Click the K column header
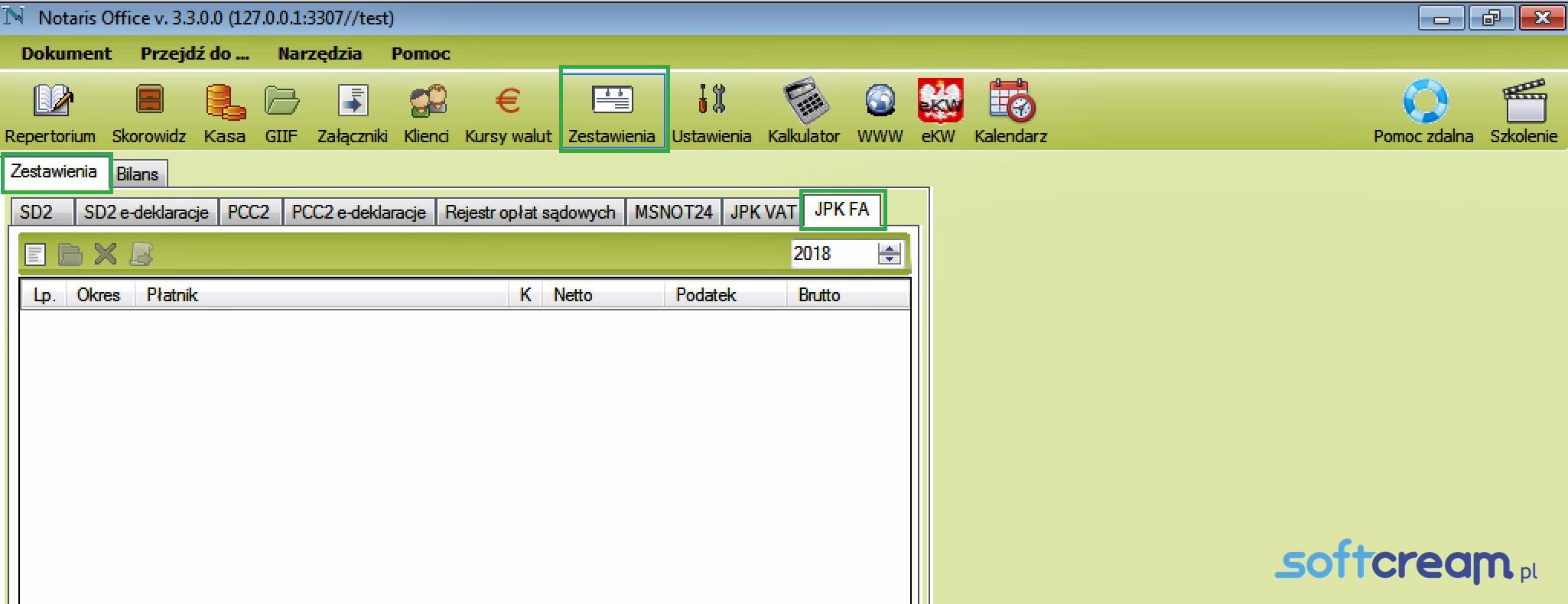This screenshot has height=604, width=1568. click(525, 295)
